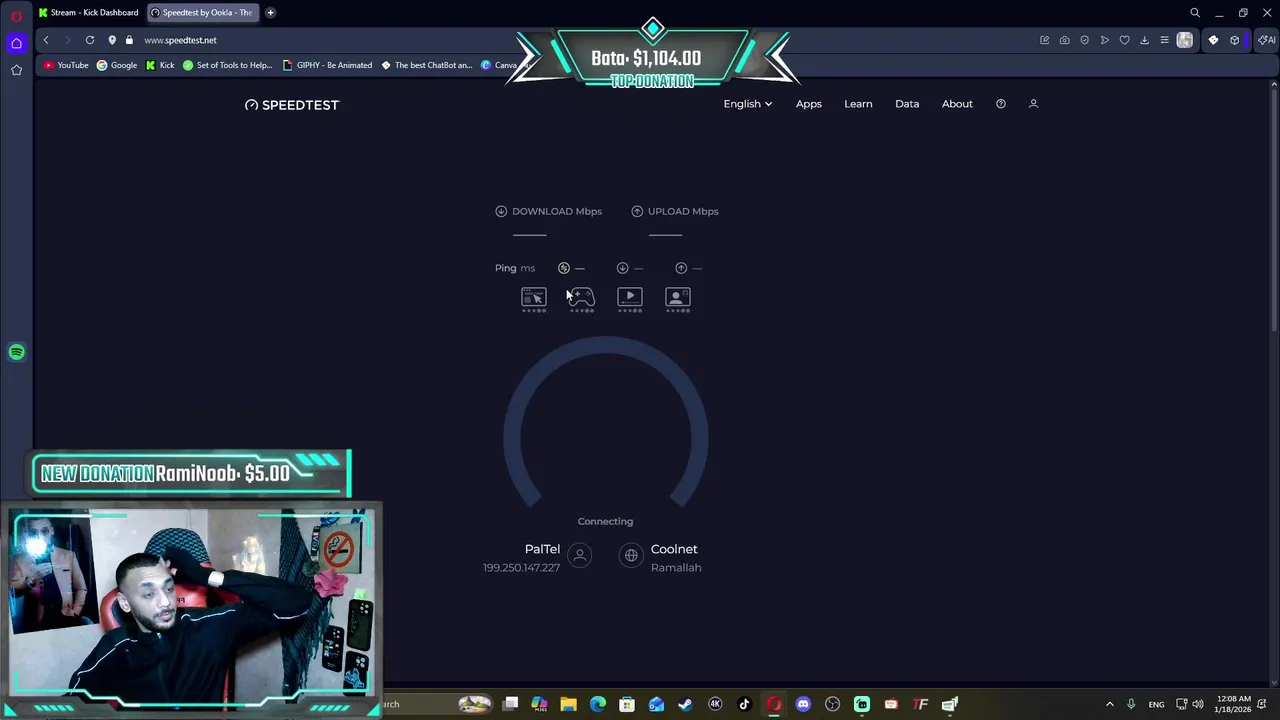Open a new browser tab

[270, 13]
